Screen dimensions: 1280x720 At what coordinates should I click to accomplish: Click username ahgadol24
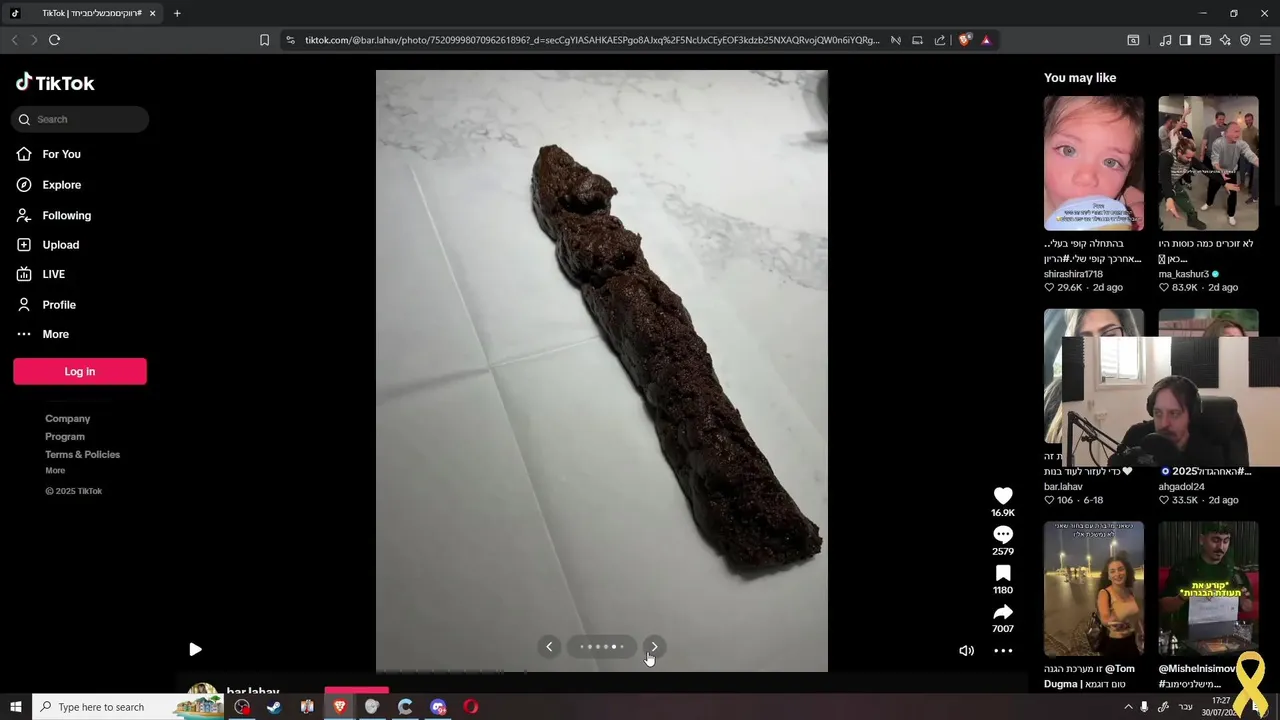pyautogui.click(x=1181, y=487)
